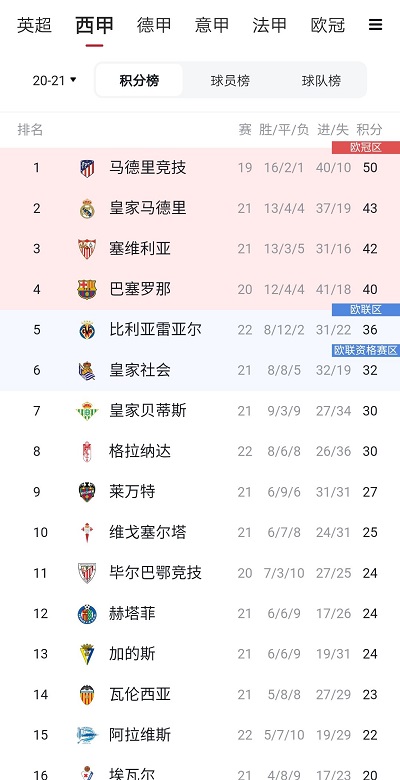400x780 pixels.
Task: Tap the Real Madrid club crest
Action: (87, 208)
